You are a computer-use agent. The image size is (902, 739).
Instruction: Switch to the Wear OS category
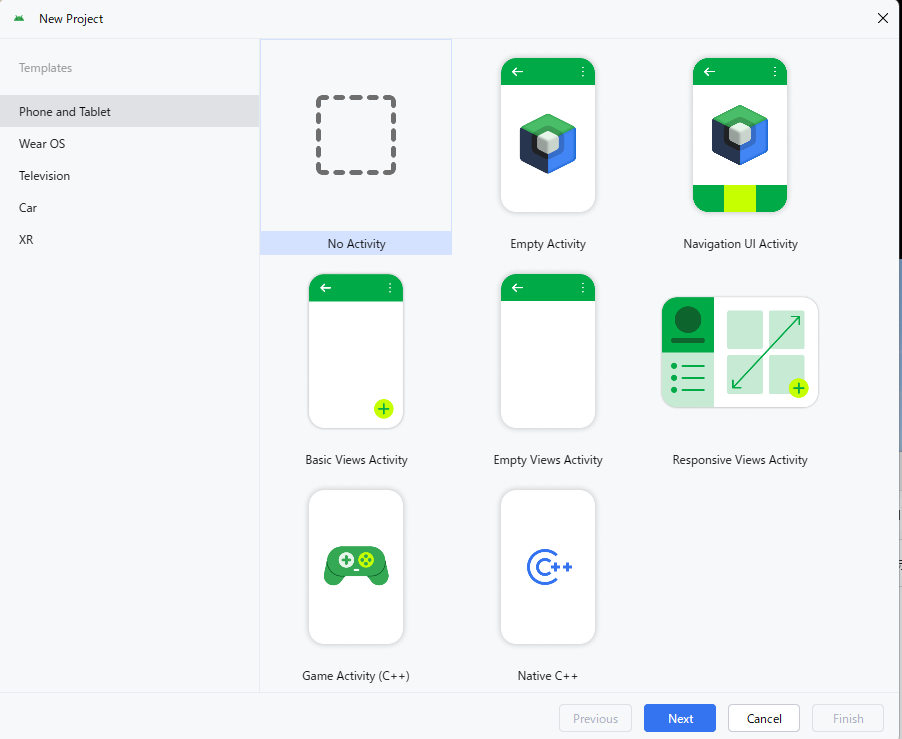42,144
